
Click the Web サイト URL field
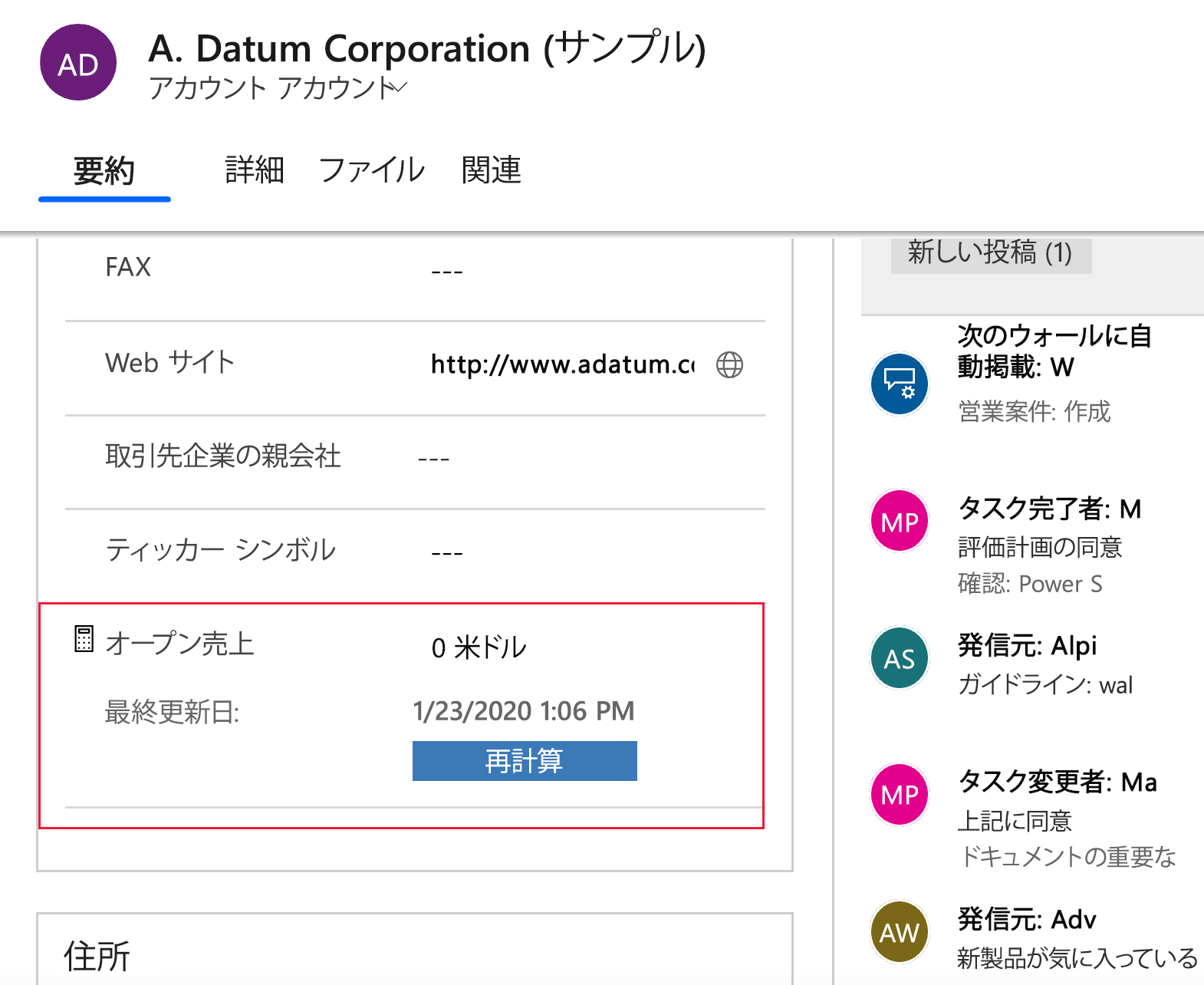[563, 364]
